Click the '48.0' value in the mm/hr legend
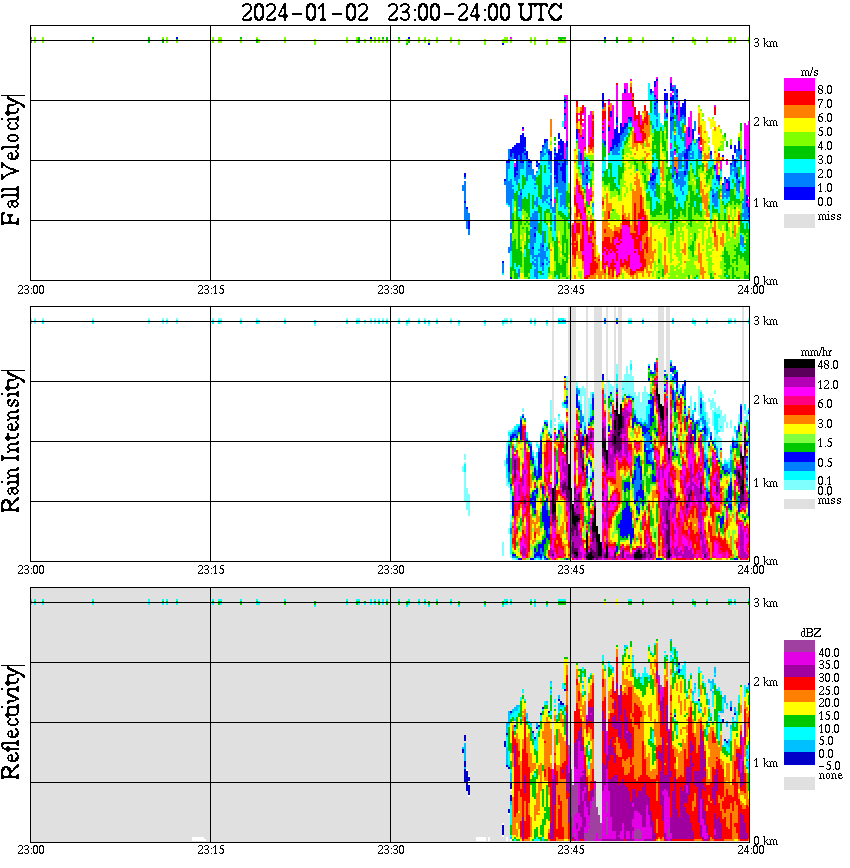850x868 pixels. pos(828,365)
